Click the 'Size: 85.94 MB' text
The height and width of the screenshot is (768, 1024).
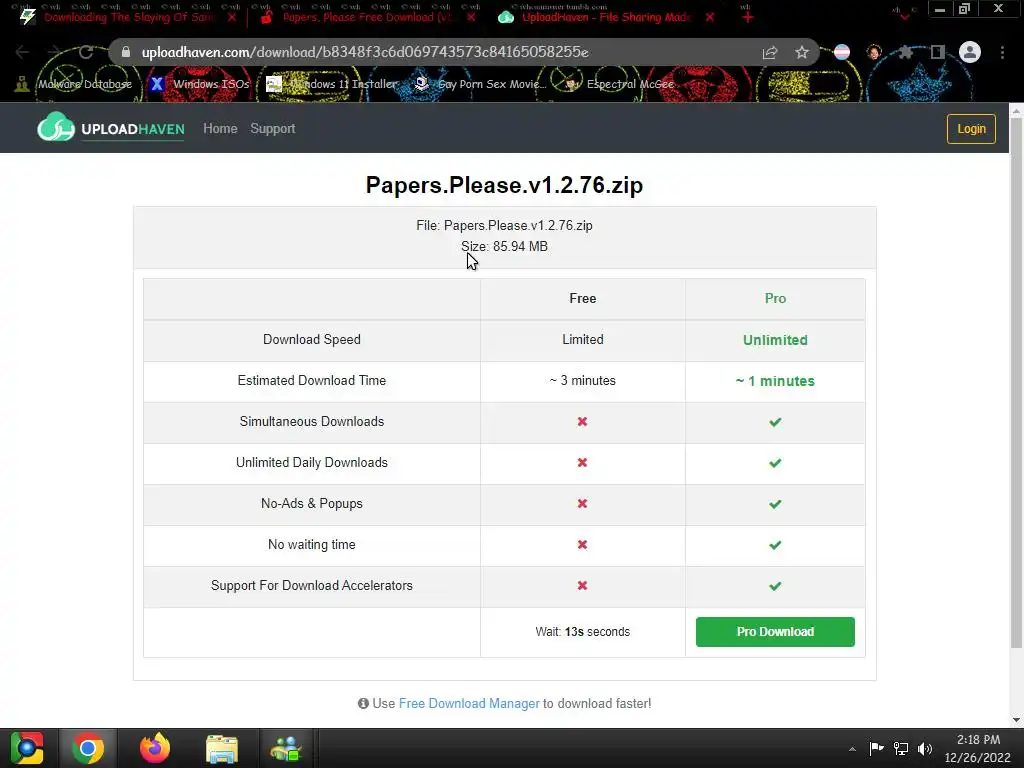click(504, 246)
